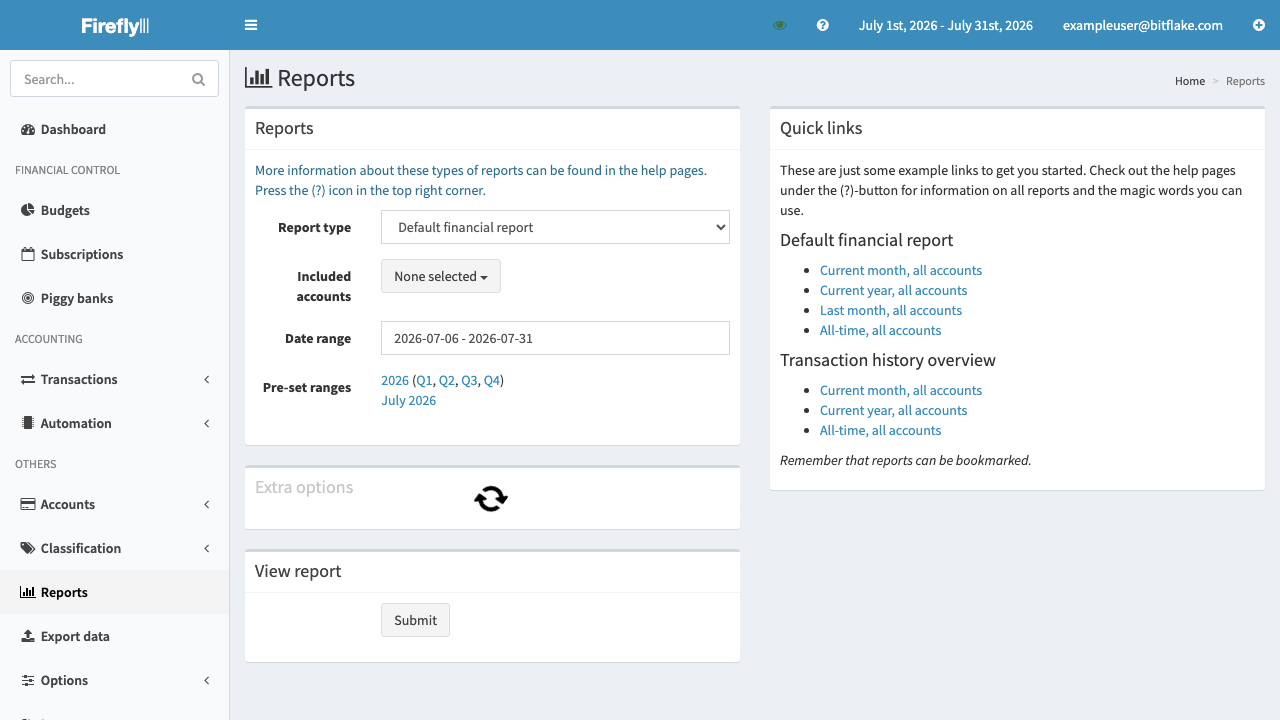
Task: Click the Home breadcrumb link
Action: [x=1190, y=81]
